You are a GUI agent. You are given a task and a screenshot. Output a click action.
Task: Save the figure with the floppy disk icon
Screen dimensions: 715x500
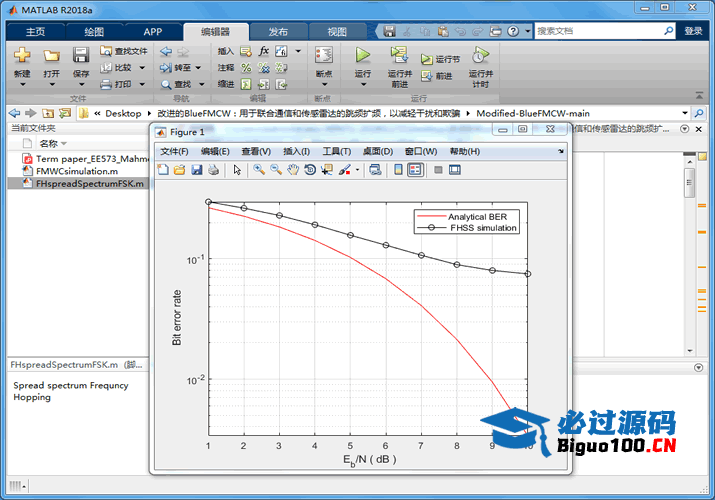[197, 170]
